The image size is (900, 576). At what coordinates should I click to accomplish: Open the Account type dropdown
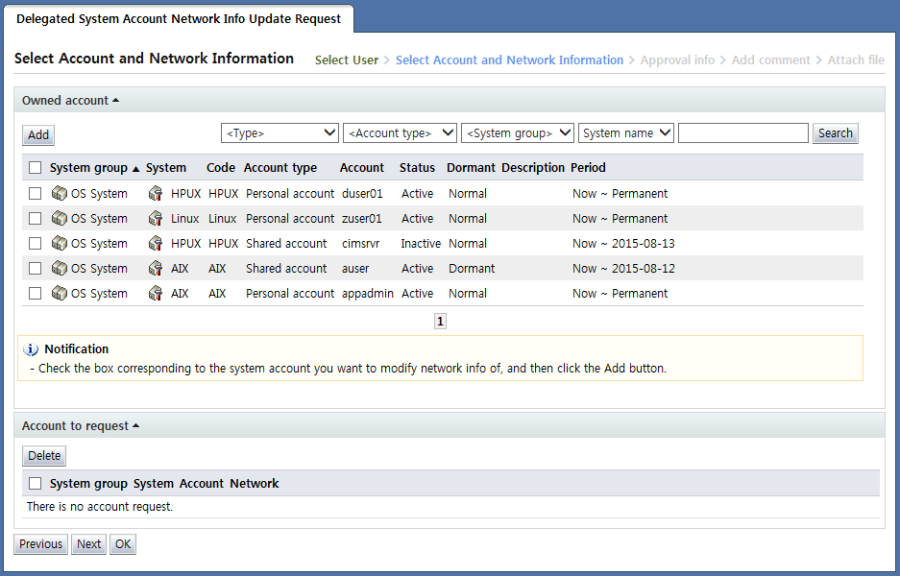(x=400, y=132)
